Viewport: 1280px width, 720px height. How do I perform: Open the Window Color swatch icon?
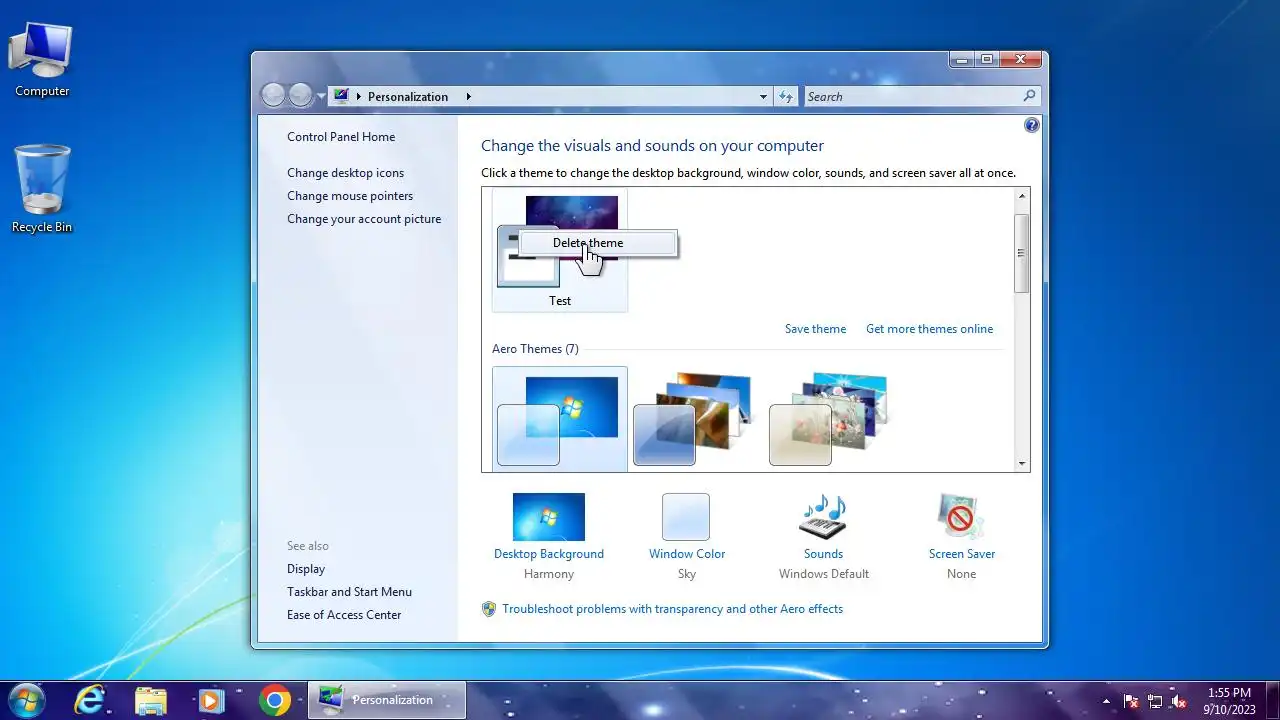(686, 517)
